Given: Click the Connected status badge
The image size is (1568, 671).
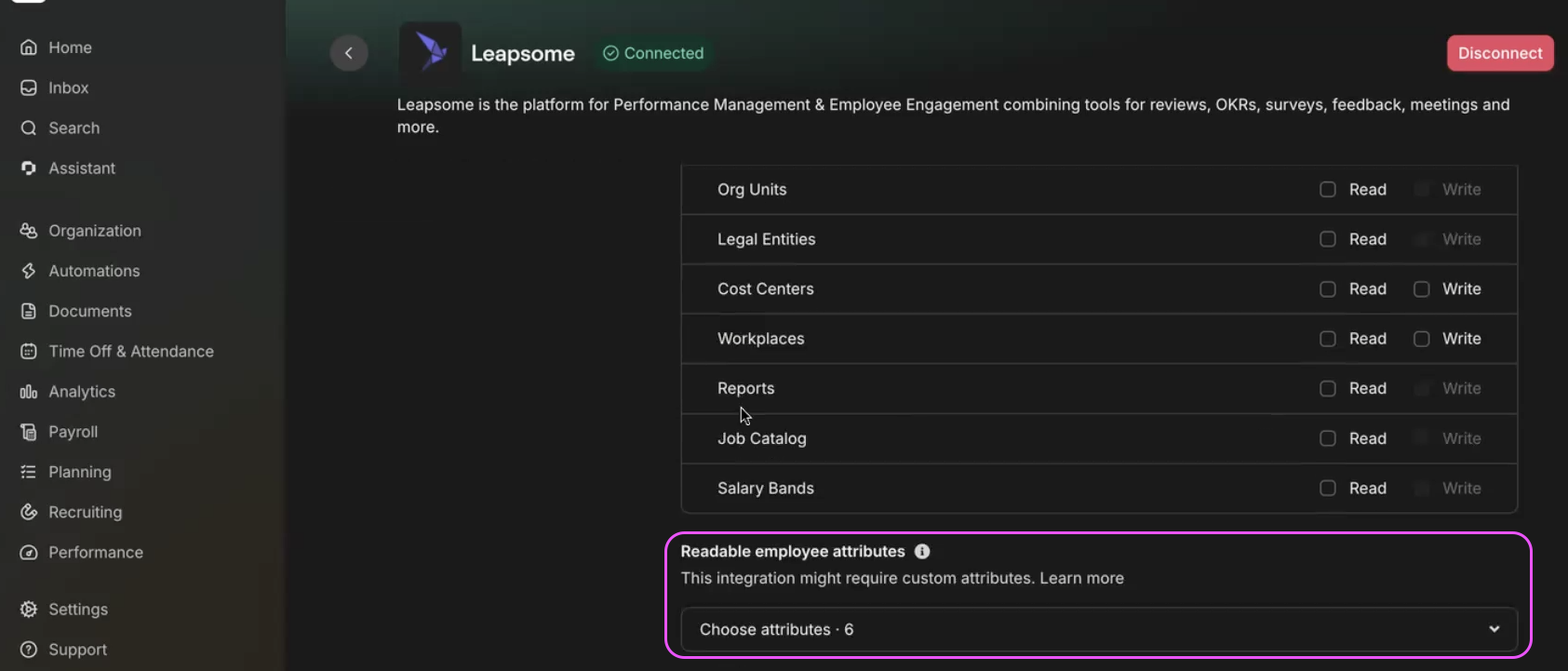Looking at the screenshot, I should click(x=653, y=53).
